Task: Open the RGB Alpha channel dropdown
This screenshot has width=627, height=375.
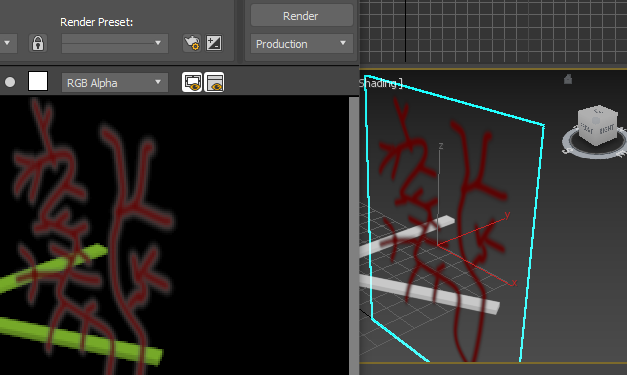Action: click(115, 83)
